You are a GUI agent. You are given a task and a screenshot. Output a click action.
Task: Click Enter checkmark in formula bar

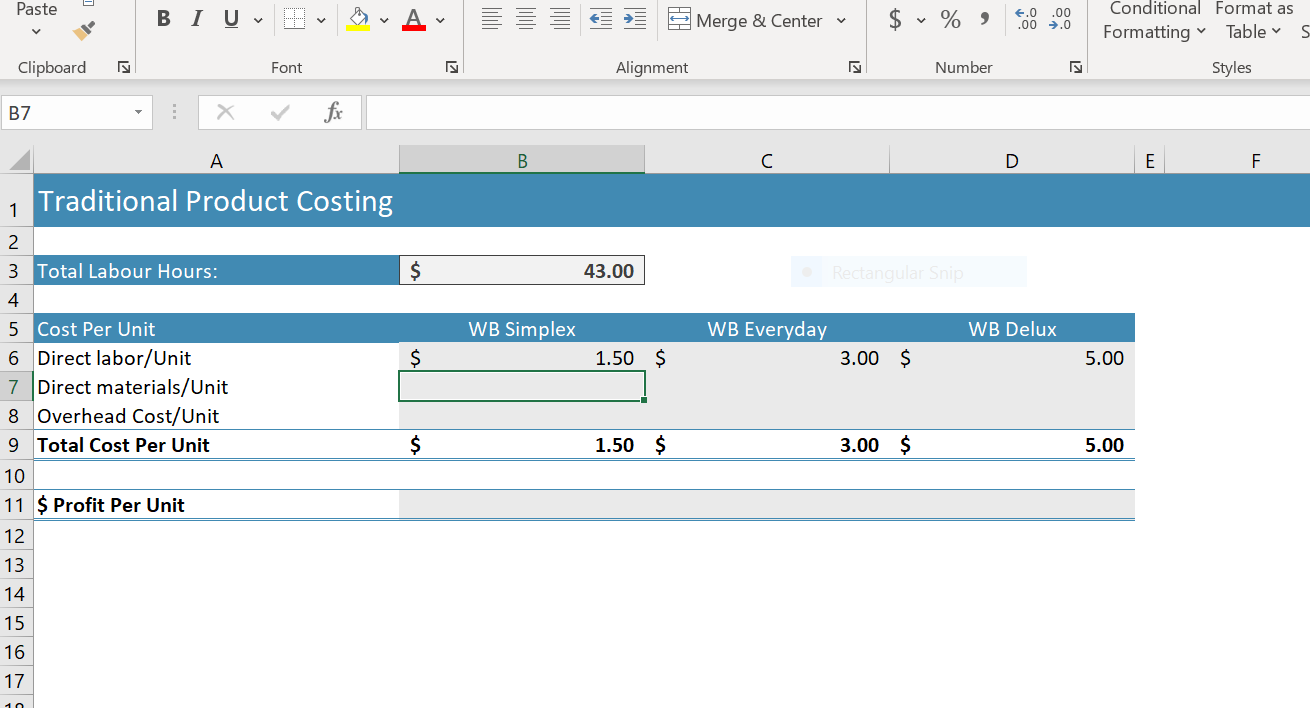(280, 113)
